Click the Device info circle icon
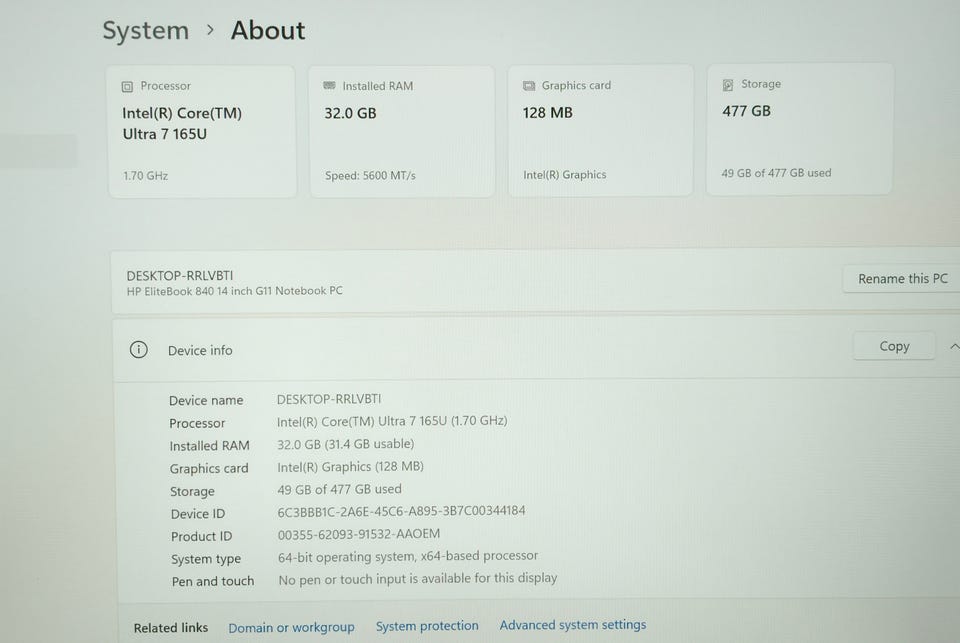 pyautogui.click(x=138, y=350)
